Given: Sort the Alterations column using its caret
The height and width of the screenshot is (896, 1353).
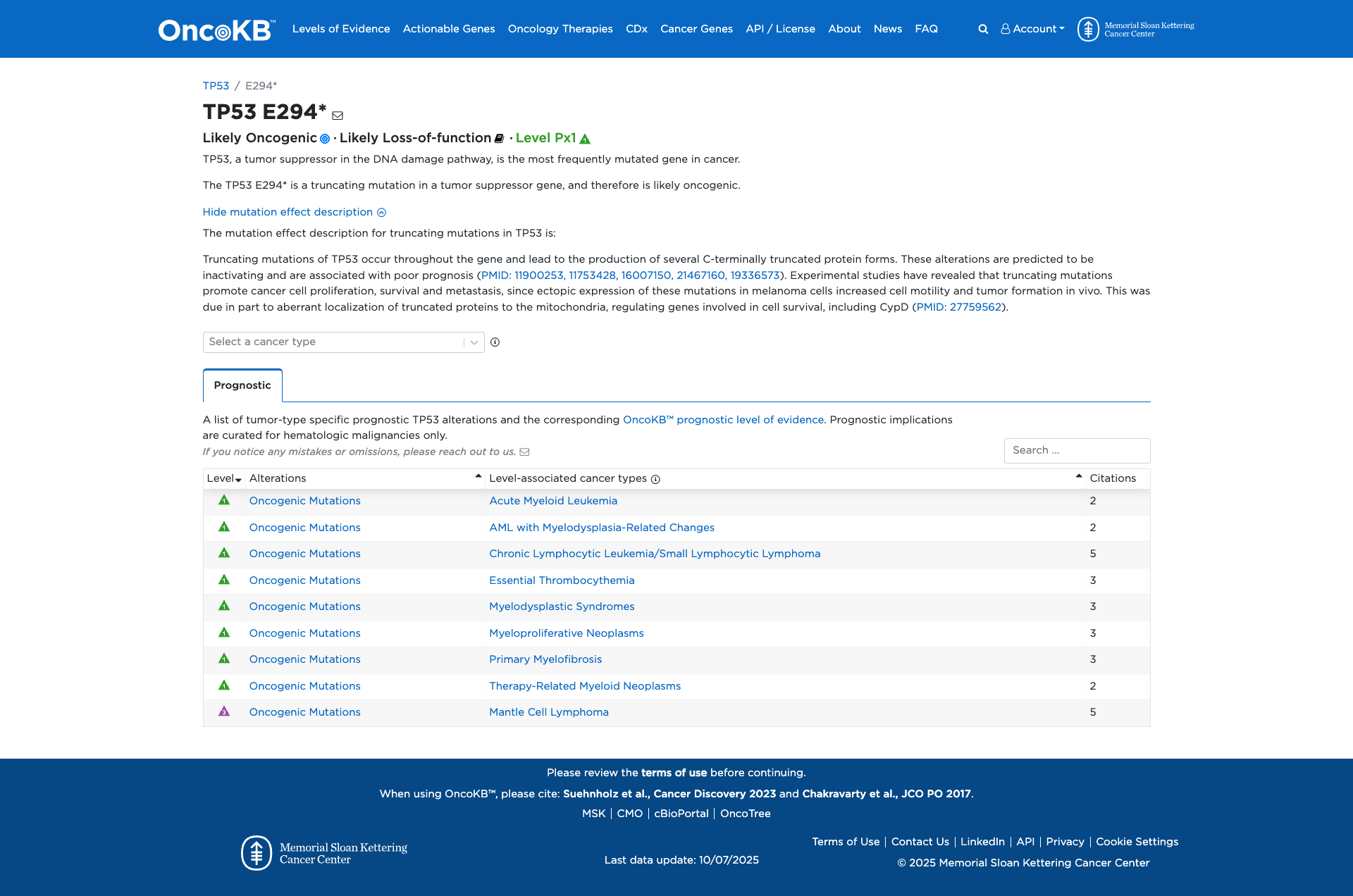Looking at the screenshot, I should (477, 476).
